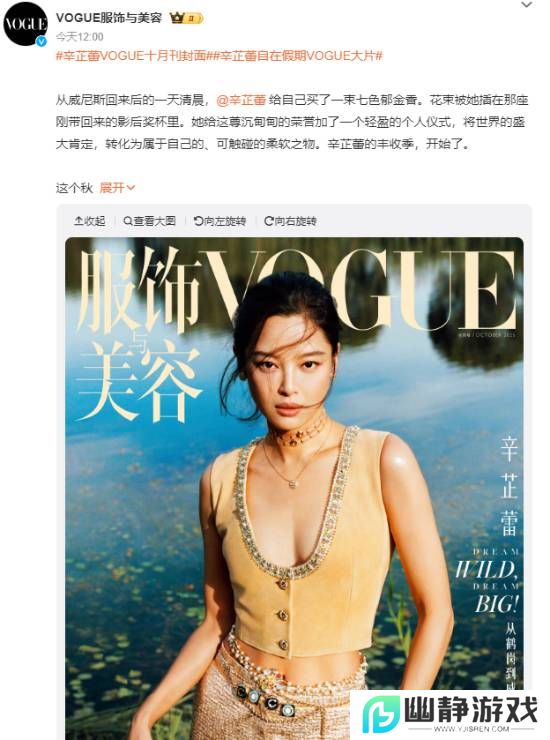
Task: Open hashtag 辛芷蕾自在假期VOGUE大片
Action: point(295,56)
